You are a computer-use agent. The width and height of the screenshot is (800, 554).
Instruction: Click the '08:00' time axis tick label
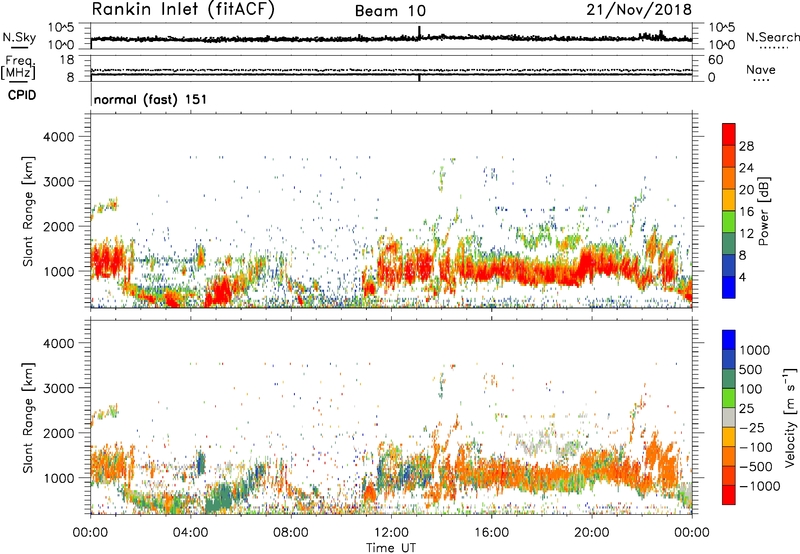click(x=291, y=533)
